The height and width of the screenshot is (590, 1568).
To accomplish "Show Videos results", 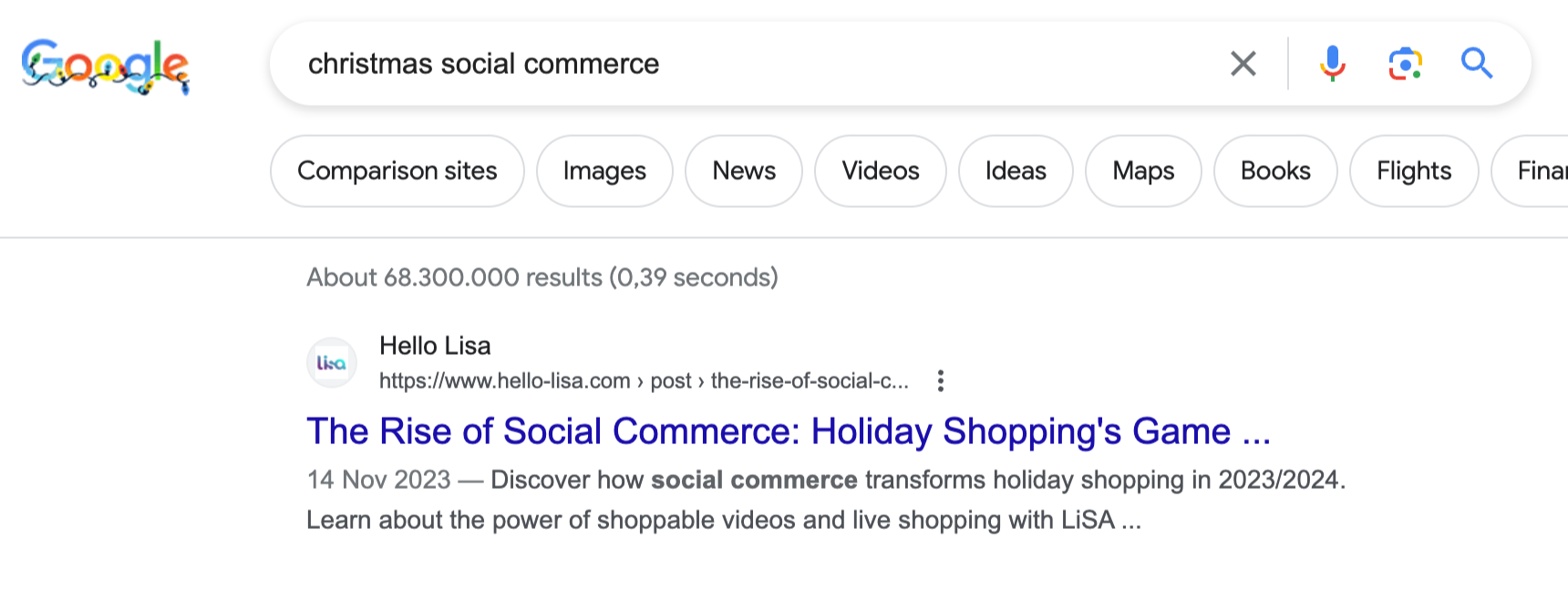I will point(881,171).
